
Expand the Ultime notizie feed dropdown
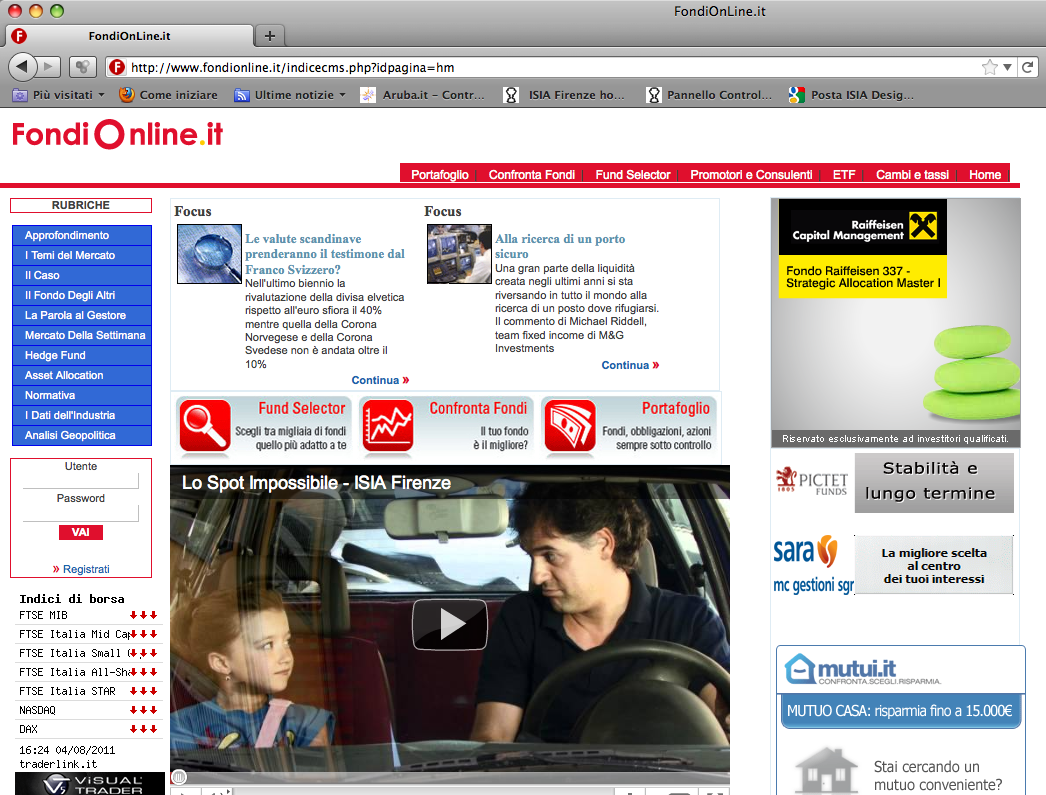290,95
